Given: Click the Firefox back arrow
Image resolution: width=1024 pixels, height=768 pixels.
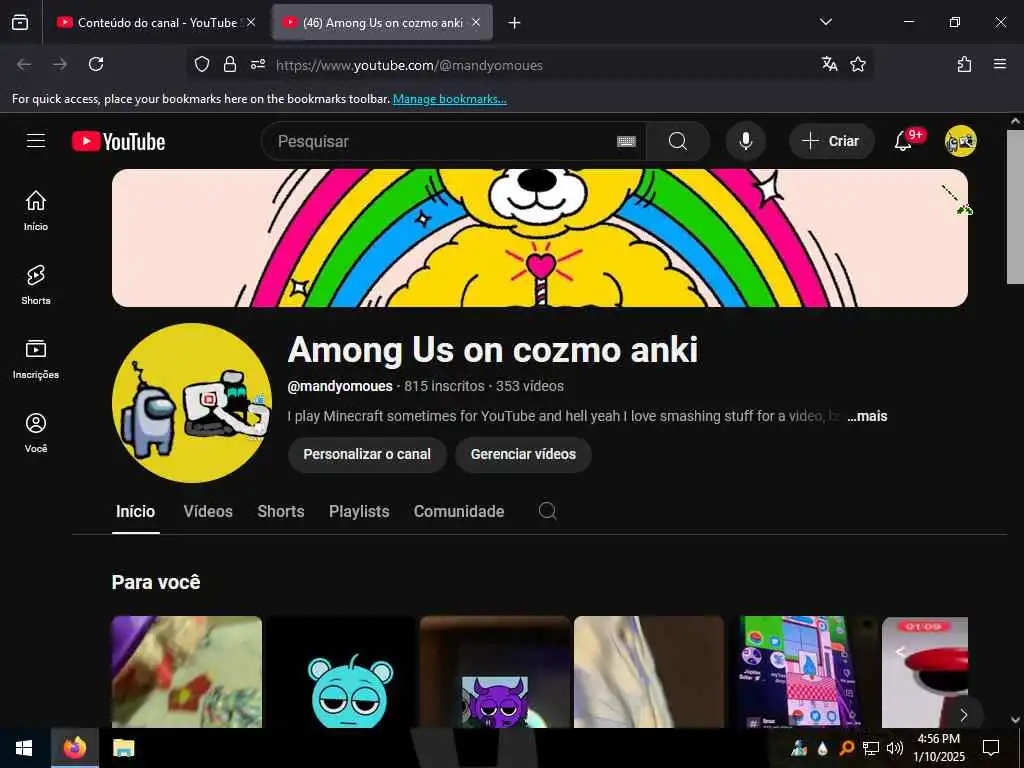Looking at the screenshot, I should coord(24,64).
